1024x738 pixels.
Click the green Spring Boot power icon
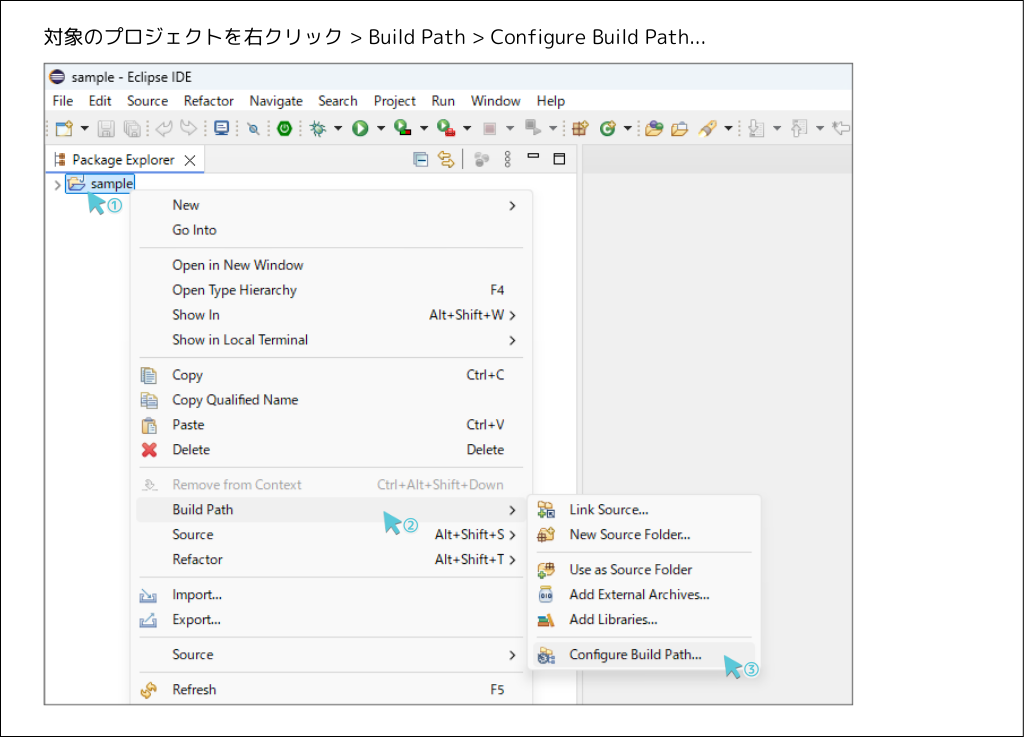(284, 129)
